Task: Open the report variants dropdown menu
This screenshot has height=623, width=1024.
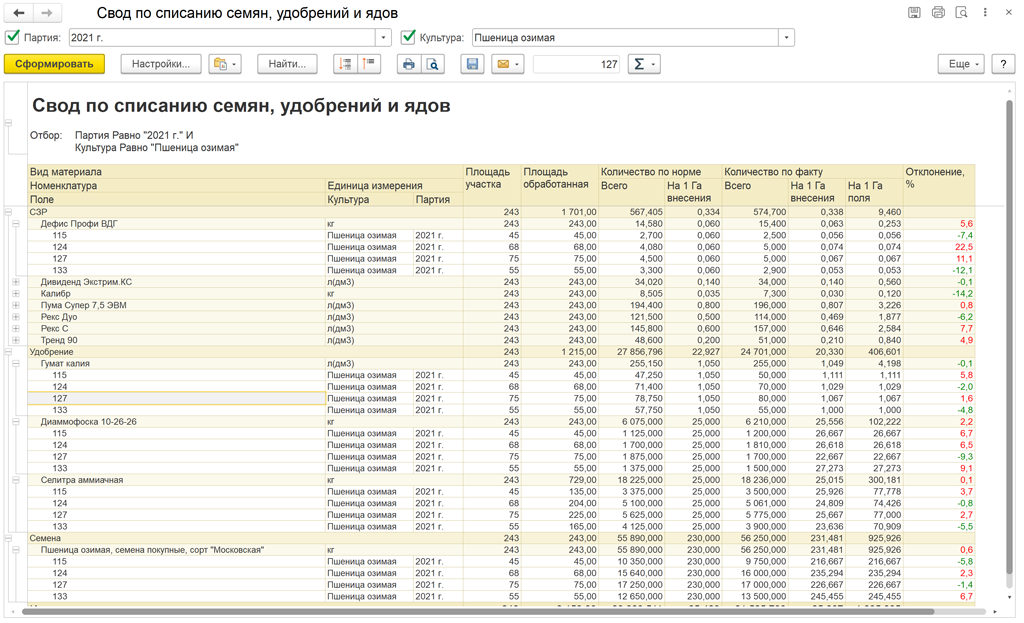Action: (x=225, y=64)
